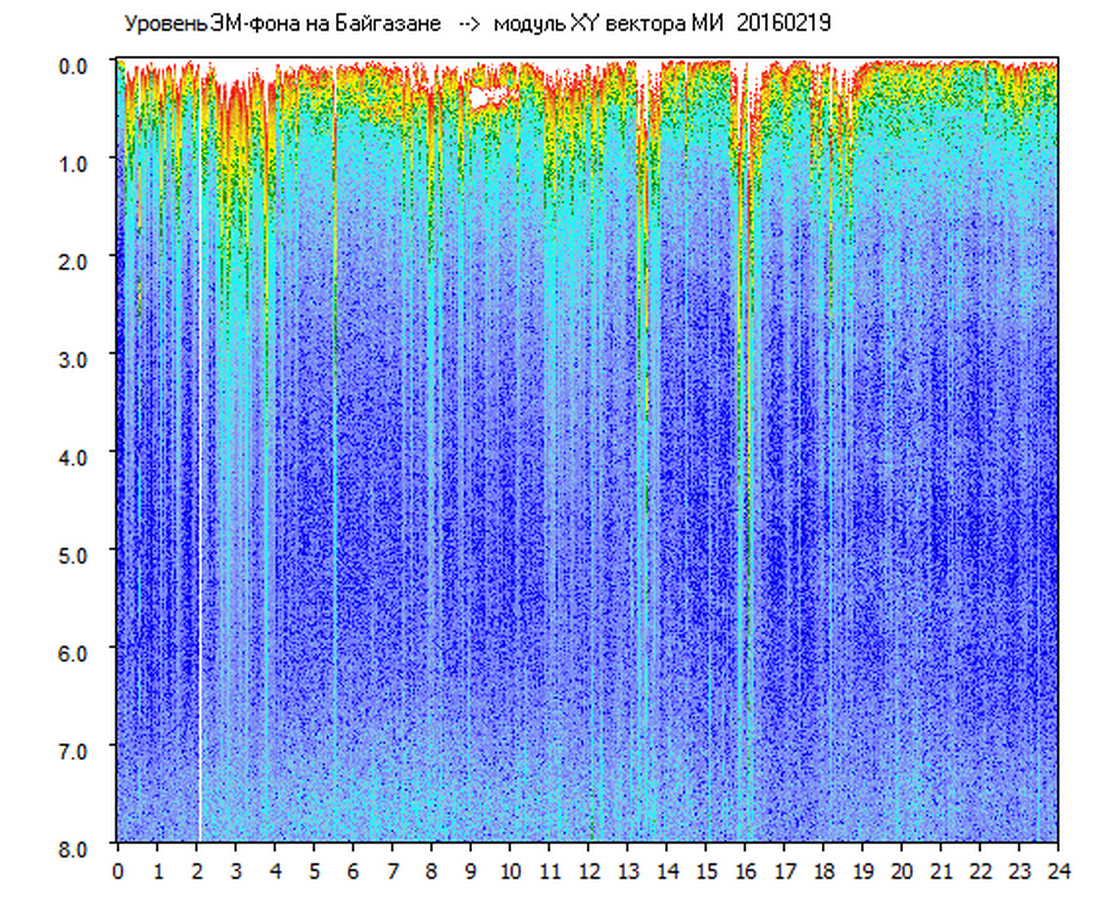This screenshot has width=1096, height=900.
Task: Click the x-axis tick label 0
Action: 118,871
